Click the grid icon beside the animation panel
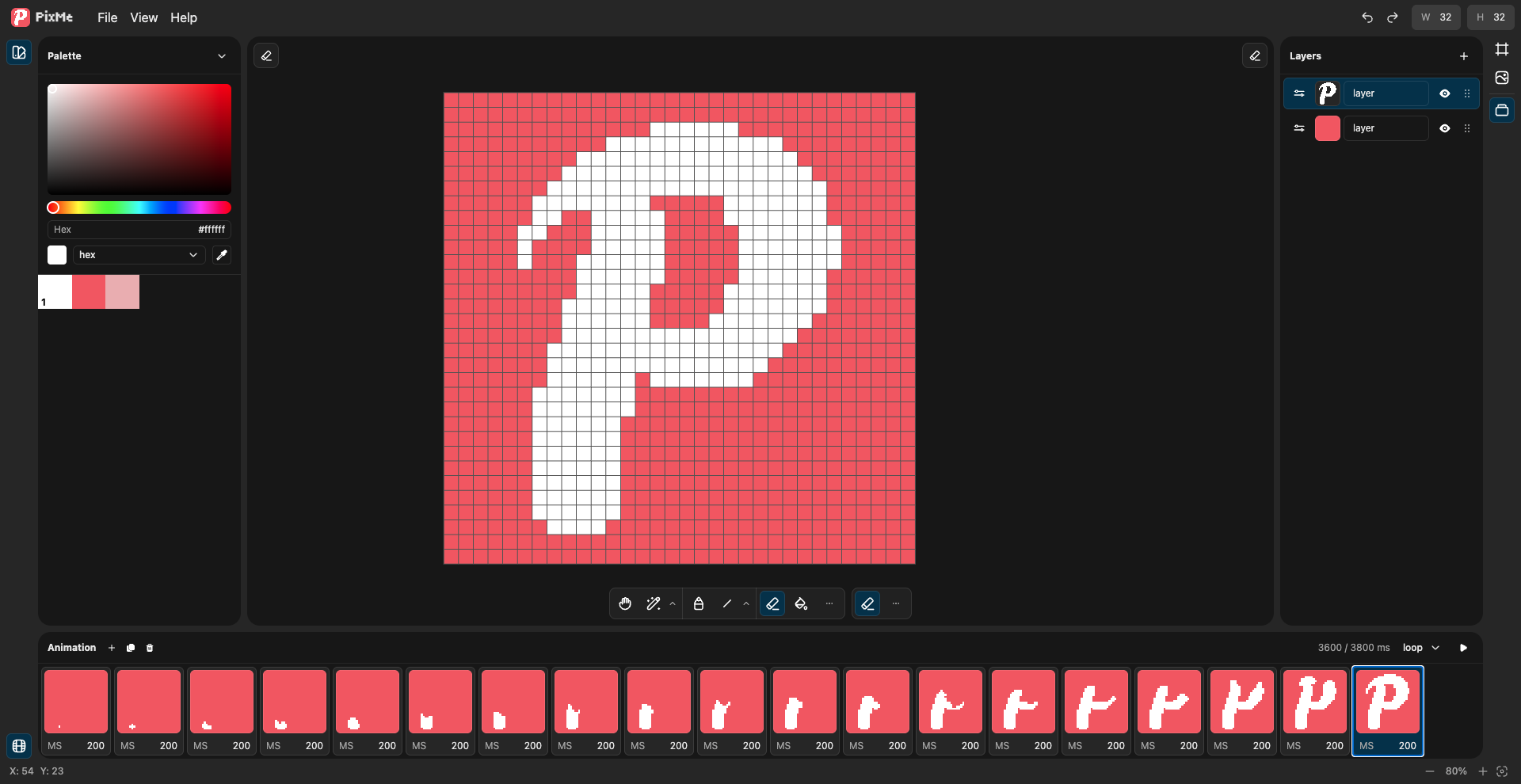 [x=19, y=745]
